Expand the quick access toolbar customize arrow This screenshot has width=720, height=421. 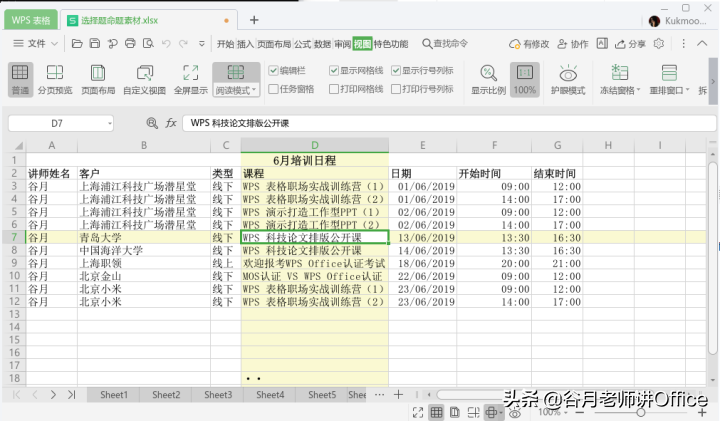point(202,44)
